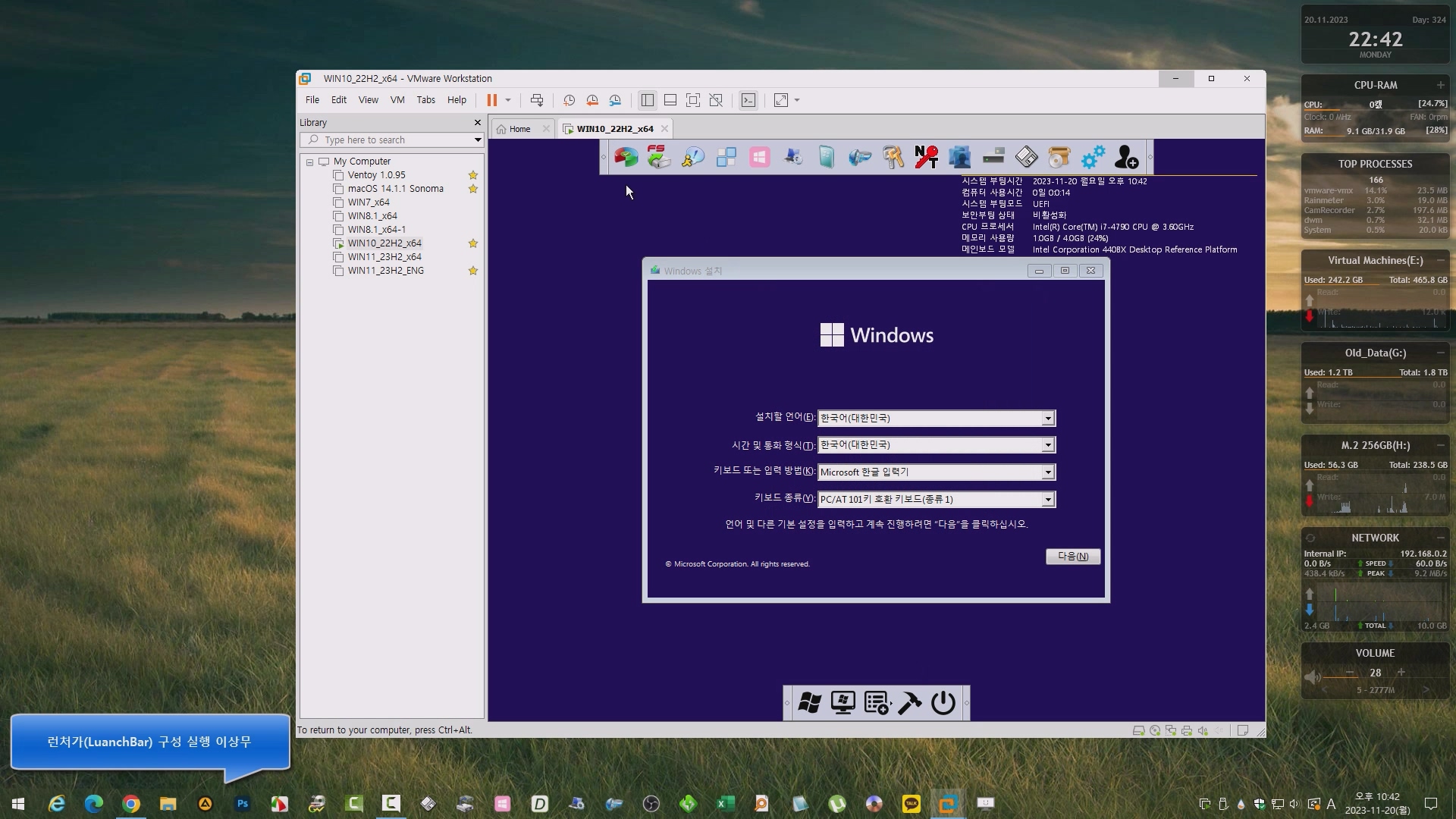Open the power options dropdown beside the pause icon

click(x=508, y=100)
